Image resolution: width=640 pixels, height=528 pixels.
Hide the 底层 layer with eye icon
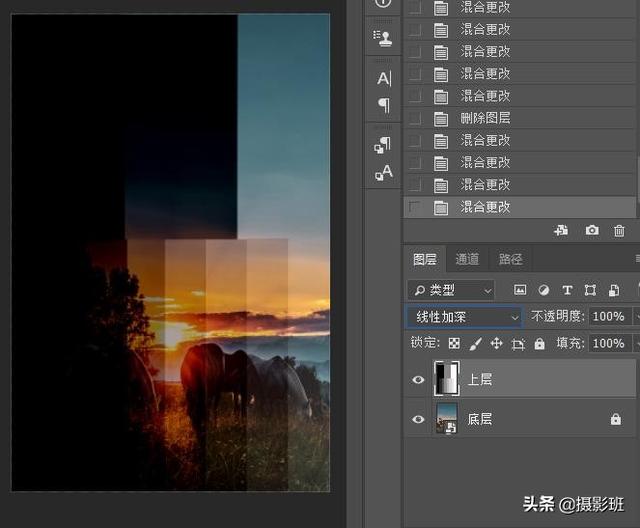[418, 419]
